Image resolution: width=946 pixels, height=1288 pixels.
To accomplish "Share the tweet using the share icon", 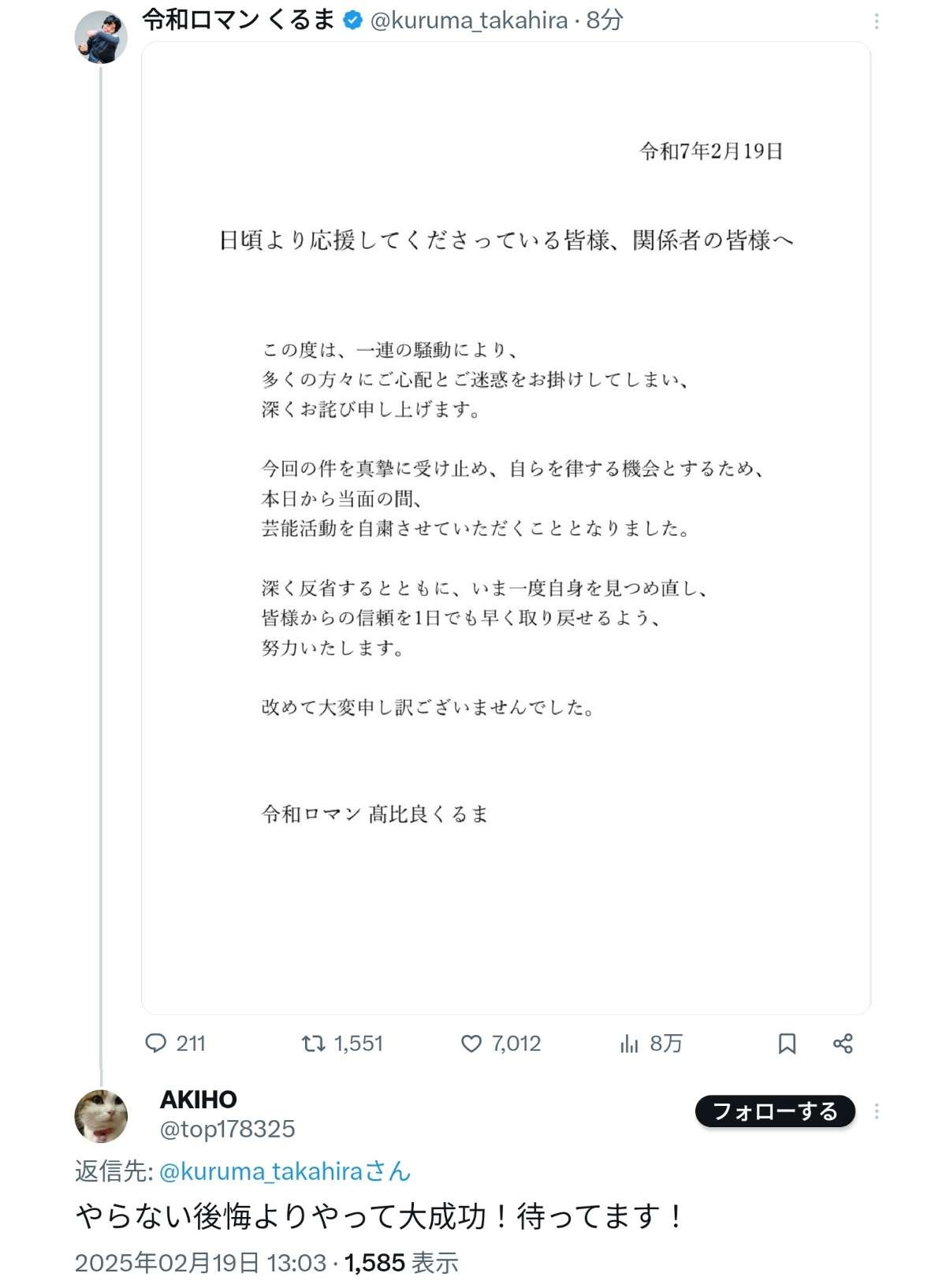I will [843, 1044].
